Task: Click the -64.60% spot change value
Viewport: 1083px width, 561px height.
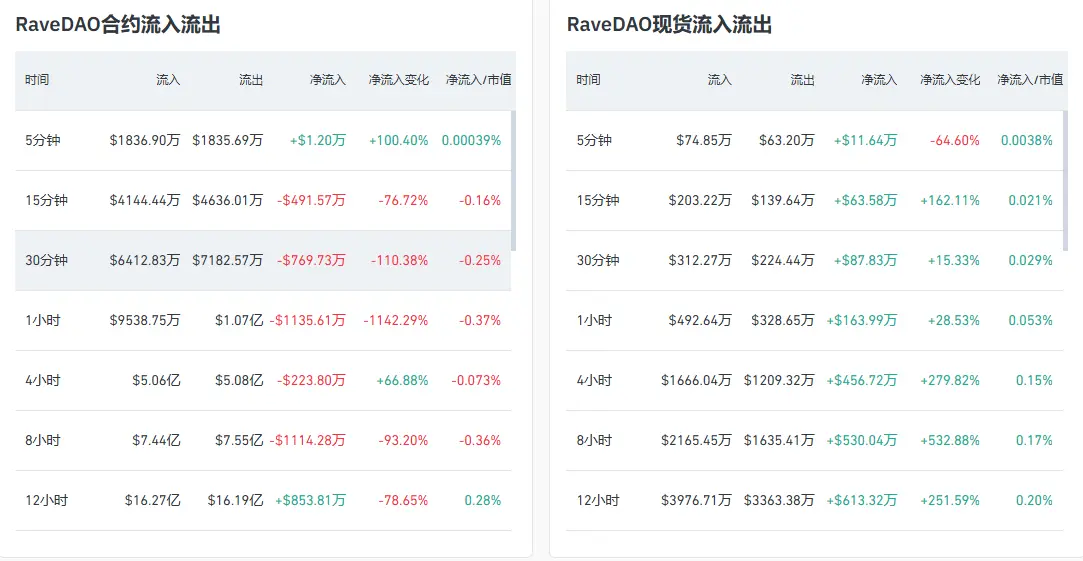Action: pyautogui.click(x=955, y=140)
